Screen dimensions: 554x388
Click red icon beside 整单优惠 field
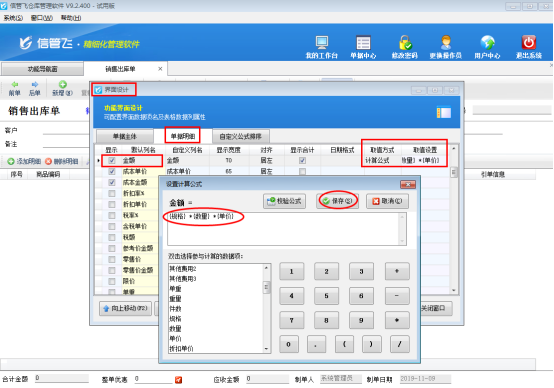178,380
